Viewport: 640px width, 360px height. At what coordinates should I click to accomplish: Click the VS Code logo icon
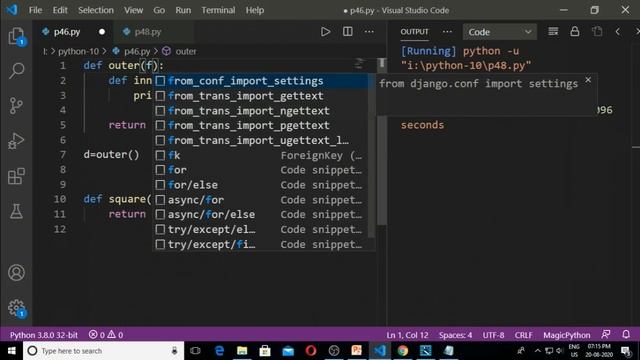coord(12,10)
